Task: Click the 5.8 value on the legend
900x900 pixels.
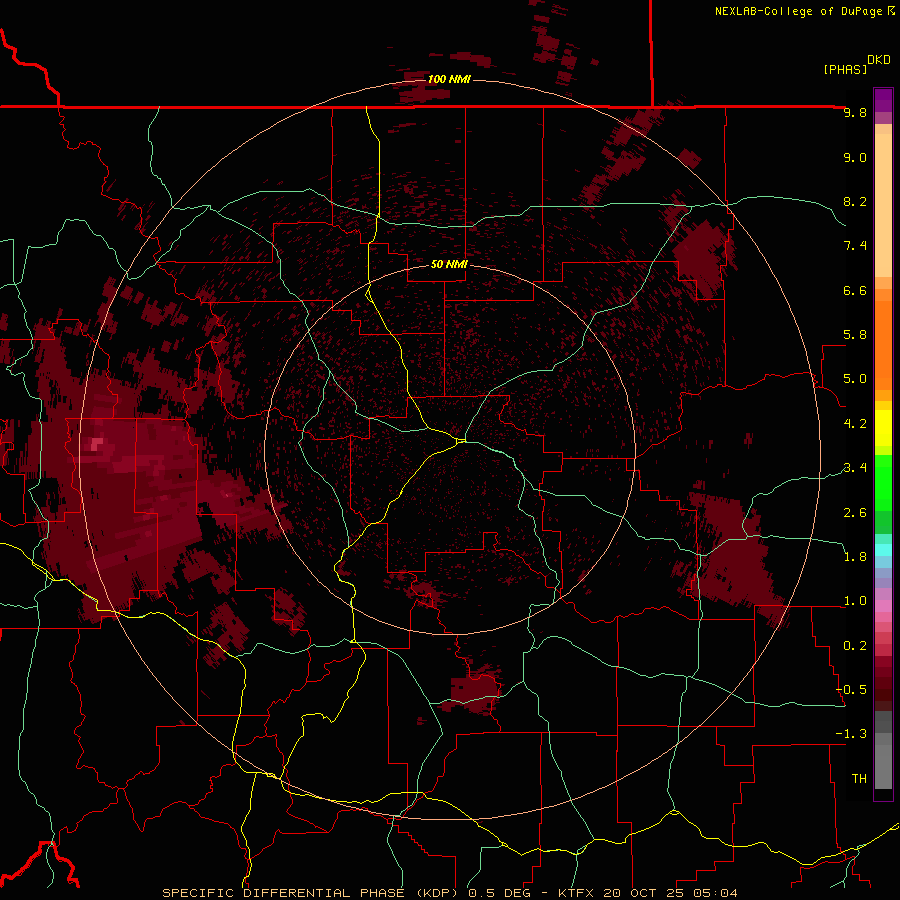Action: point(855,335)
